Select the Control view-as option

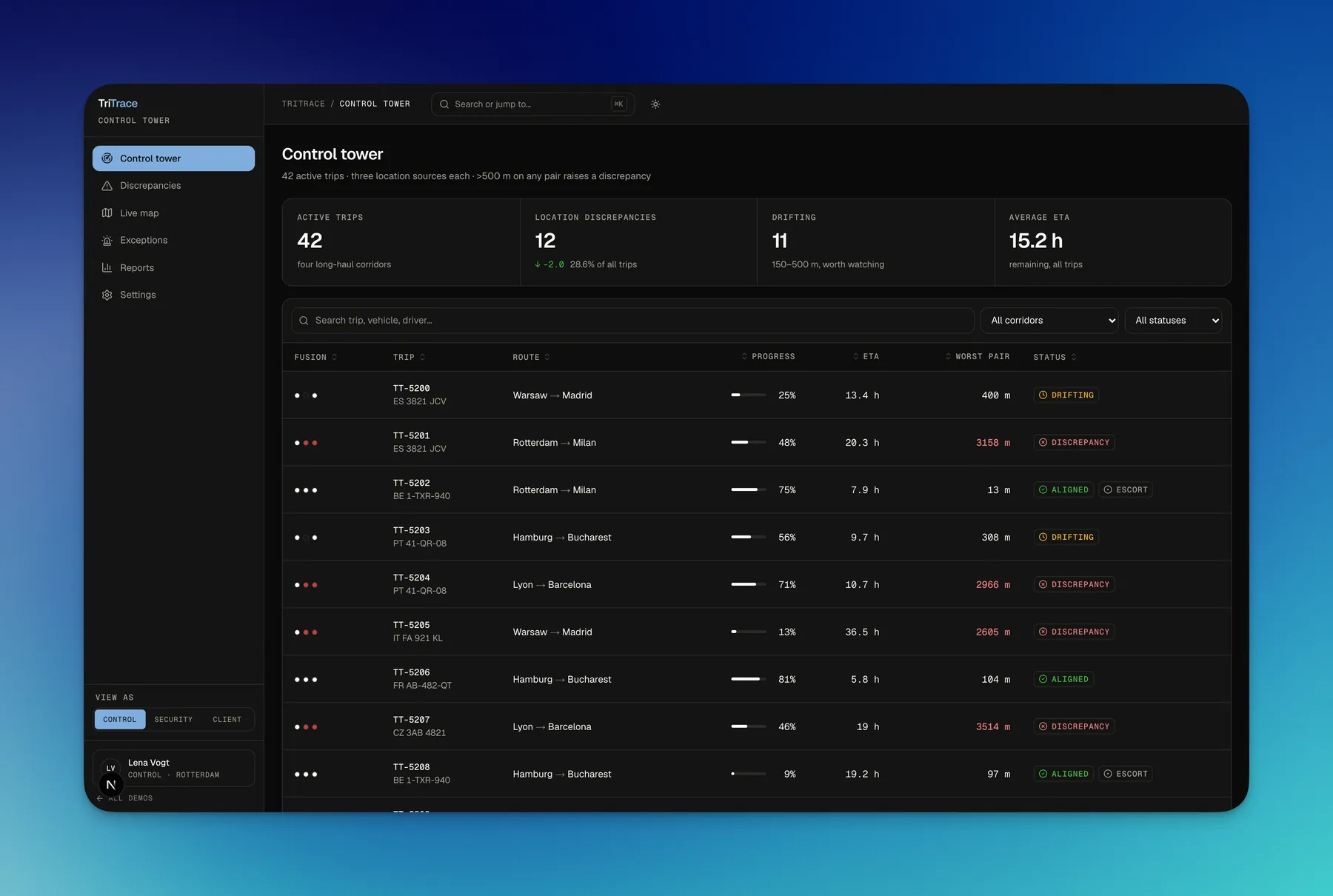click(120, 720)
